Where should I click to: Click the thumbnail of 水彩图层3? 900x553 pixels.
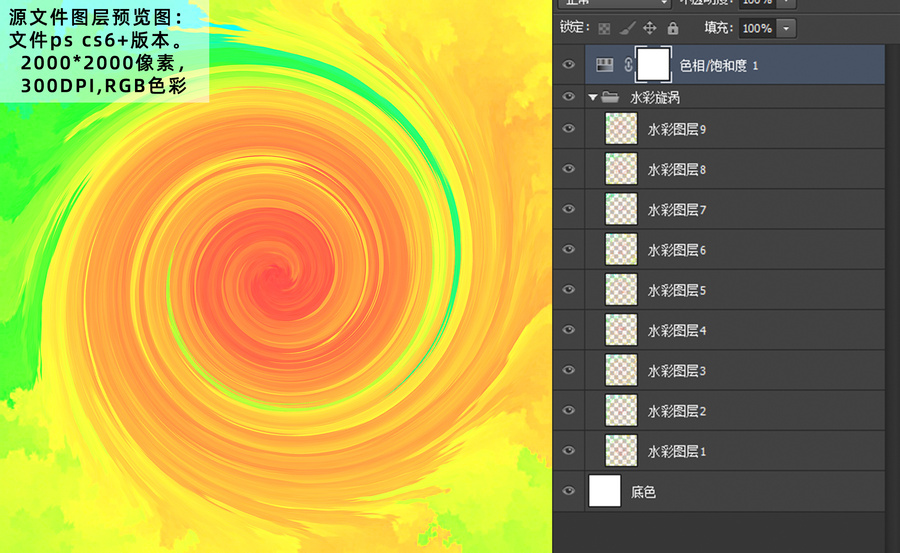(621, 370)
